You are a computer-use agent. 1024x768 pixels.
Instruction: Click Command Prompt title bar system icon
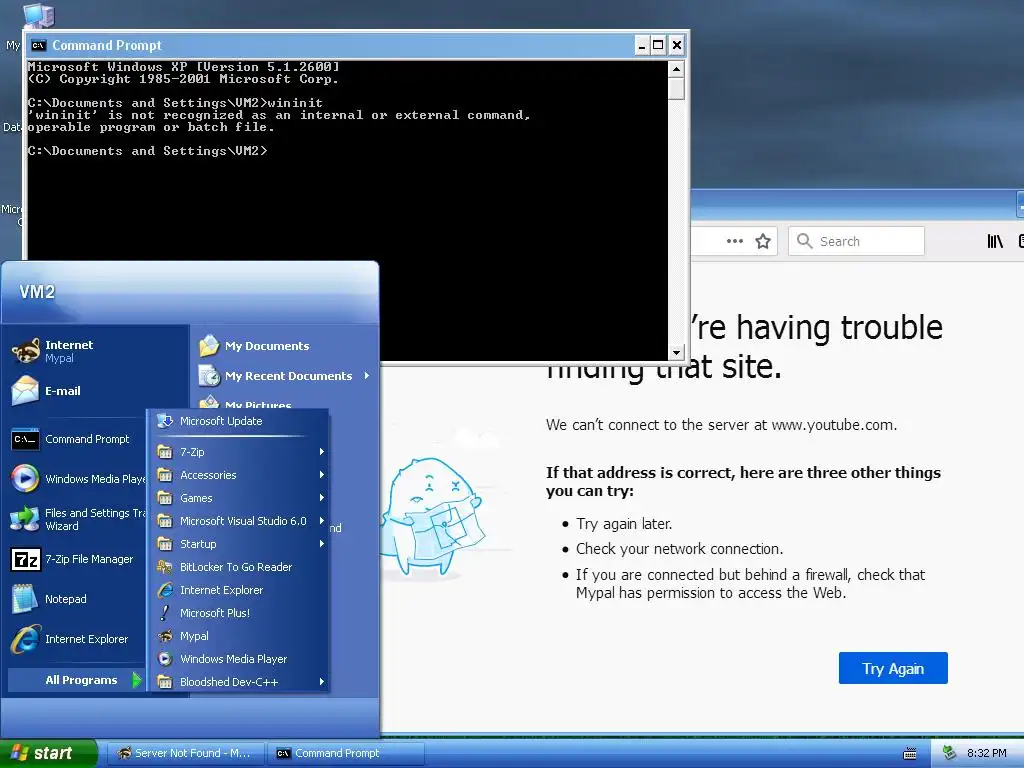tap(39, 45)
